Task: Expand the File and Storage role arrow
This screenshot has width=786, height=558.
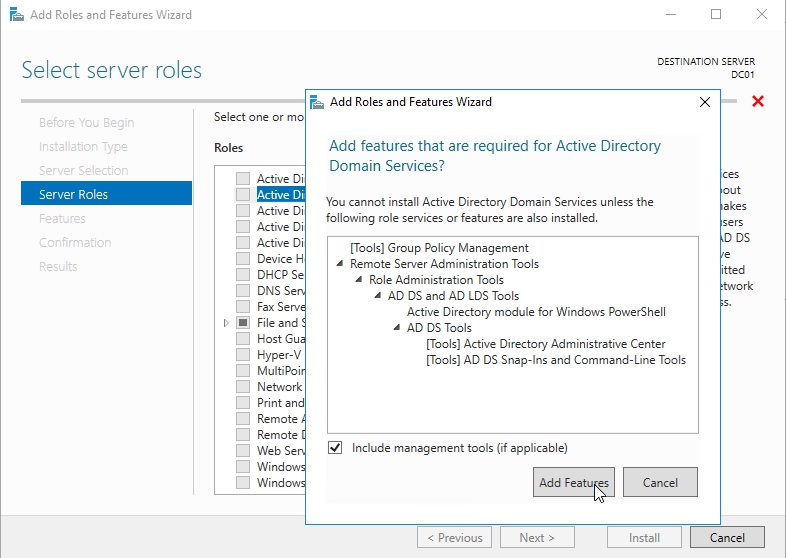Action: (x=227, y=323)
